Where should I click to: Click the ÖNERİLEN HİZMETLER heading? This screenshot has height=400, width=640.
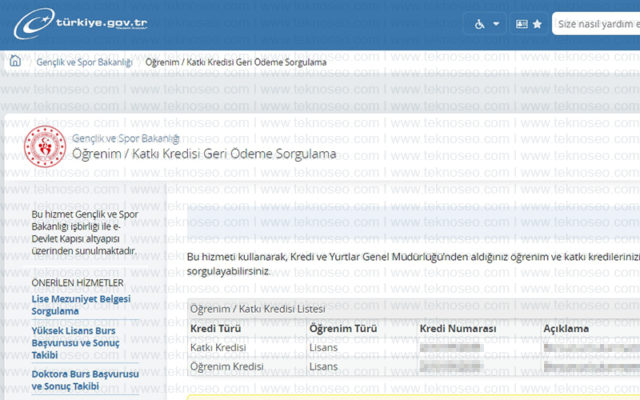78,283
